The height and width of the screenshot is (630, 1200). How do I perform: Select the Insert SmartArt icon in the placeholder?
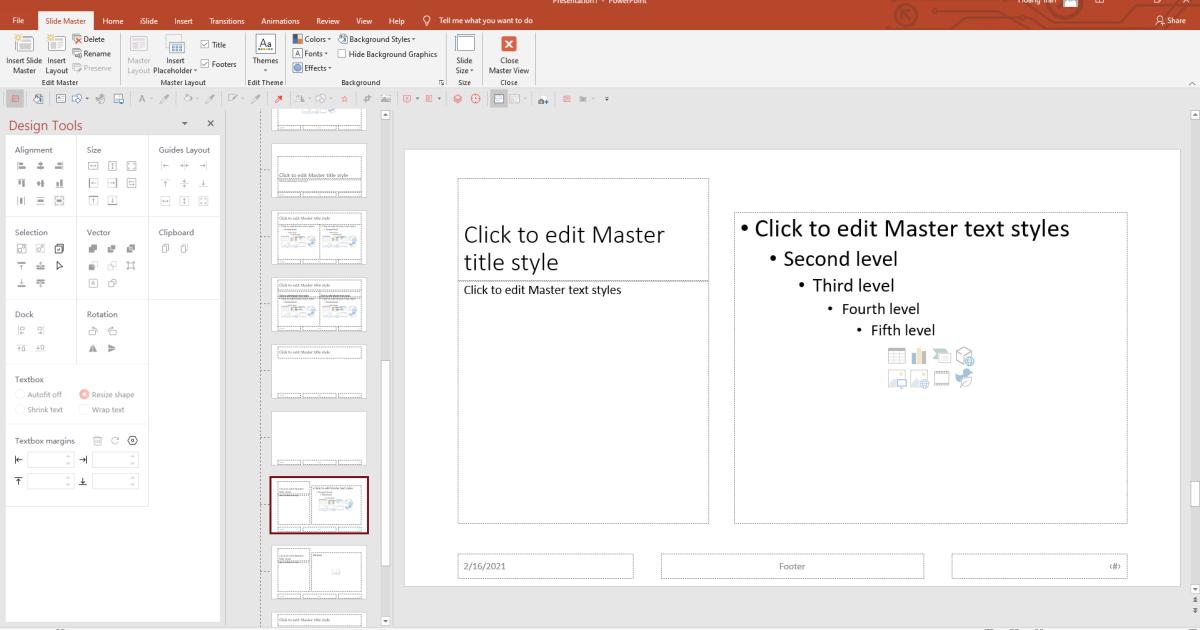pyautogui.click(x=940, y=357)
